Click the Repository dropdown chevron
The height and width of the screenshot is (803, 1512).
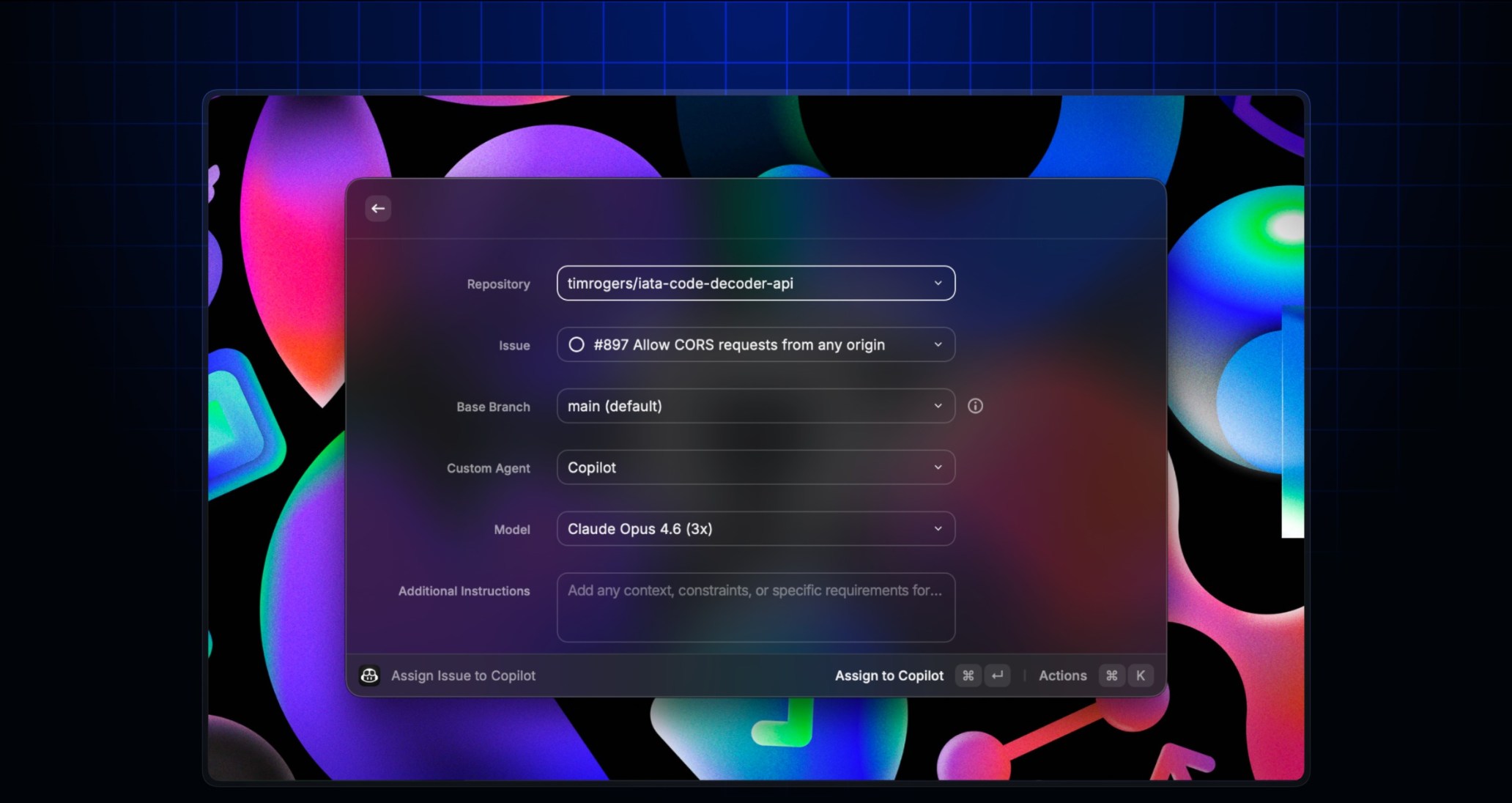pos(938,284)
